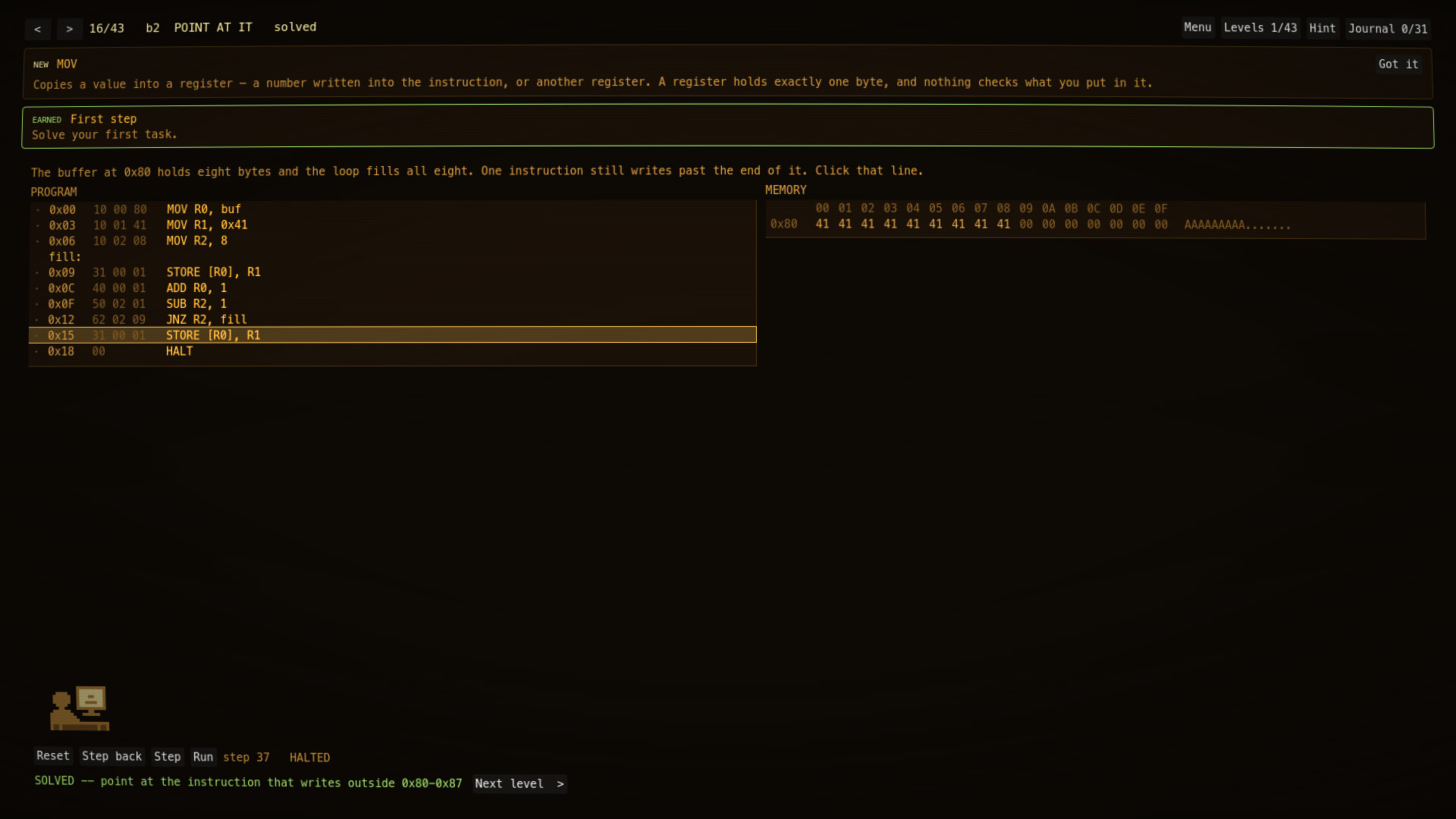The height and width of the screenshot is (819, 1456).
Task: Click the step 37 counter
Action: pos(246,758)
